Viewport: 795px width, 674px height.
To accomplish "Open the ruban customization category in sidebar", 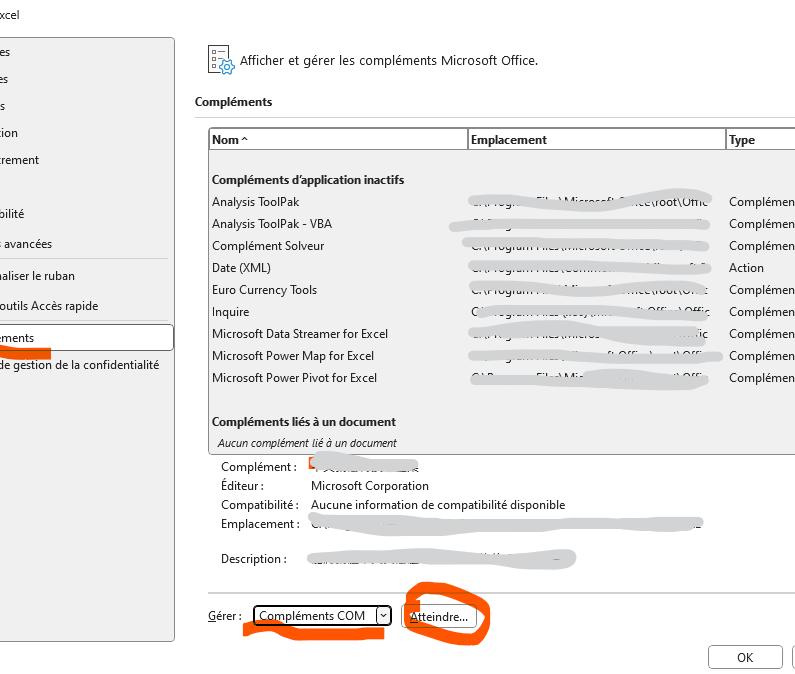I will [x=86, y=276].
